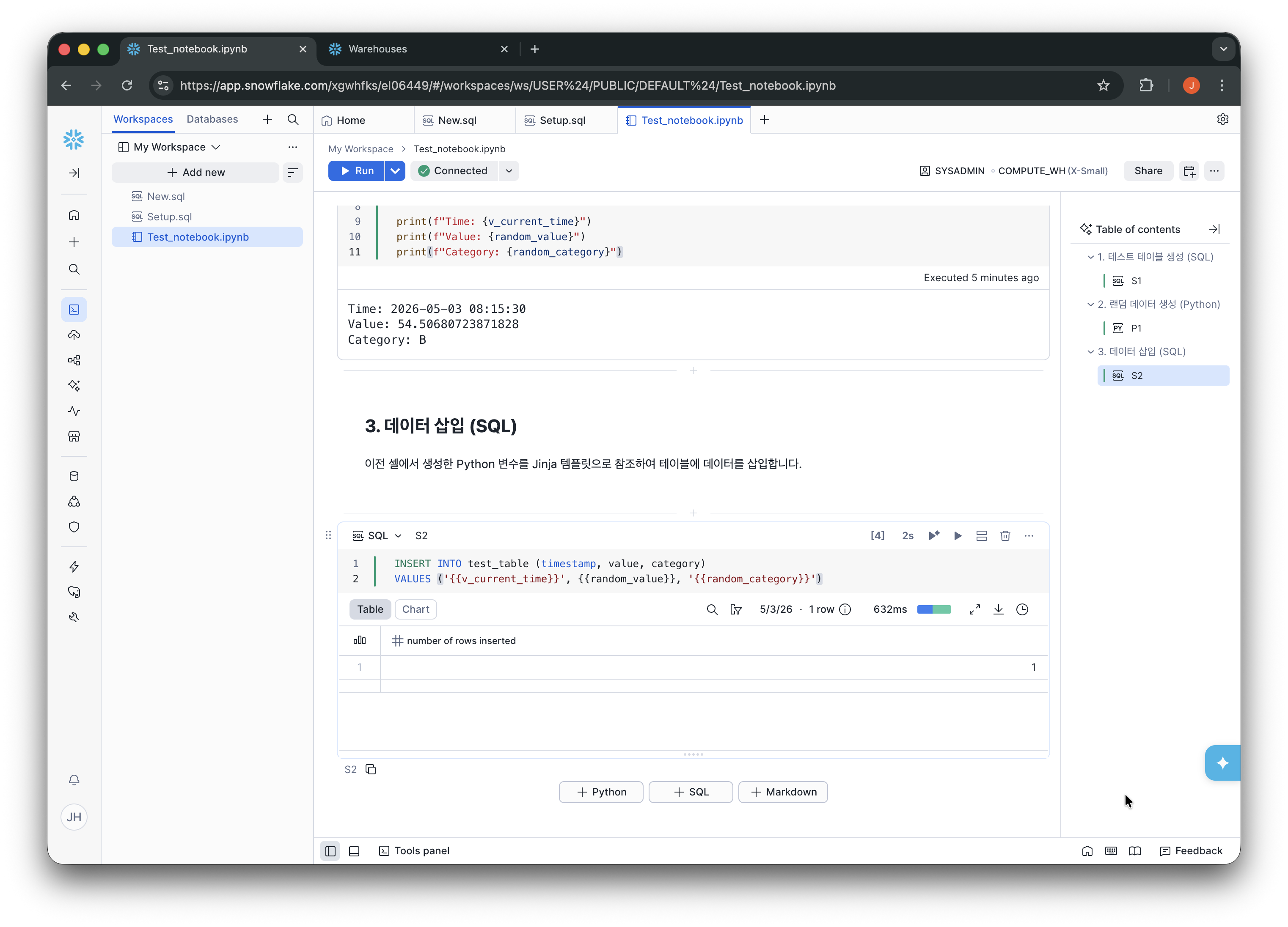Image resolution: width=1288 pixels, height=927 pixels.
Task: Click the query duration color bar
Action: coord(934,609)
